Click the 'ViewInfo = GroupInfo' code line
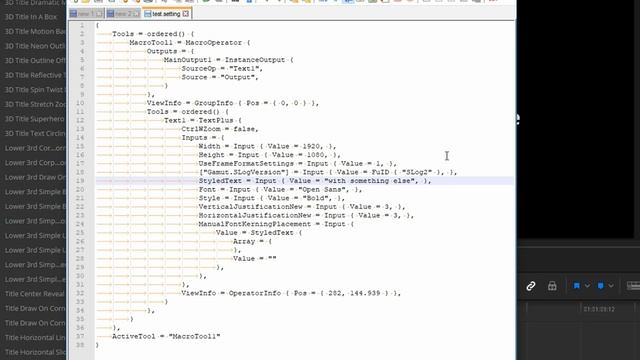 (233, 103)
